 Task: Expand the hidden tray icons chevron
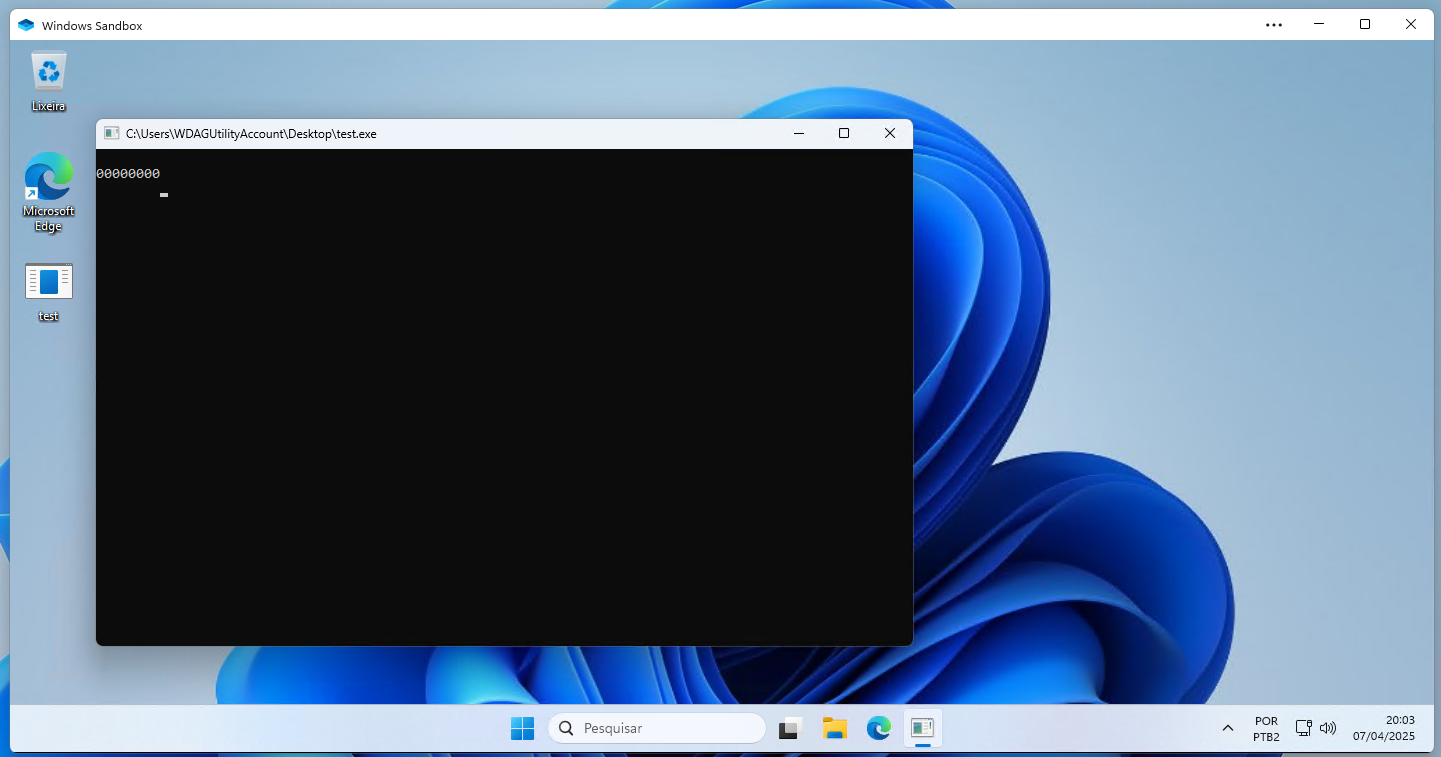tap(1228, 728)
